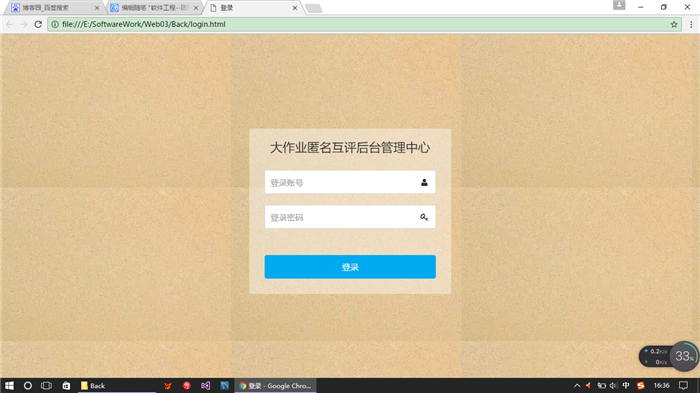Viewport: 700px width, 393px height.
Task: Close the 登录 tab
Action: click(x=295, y=8)
